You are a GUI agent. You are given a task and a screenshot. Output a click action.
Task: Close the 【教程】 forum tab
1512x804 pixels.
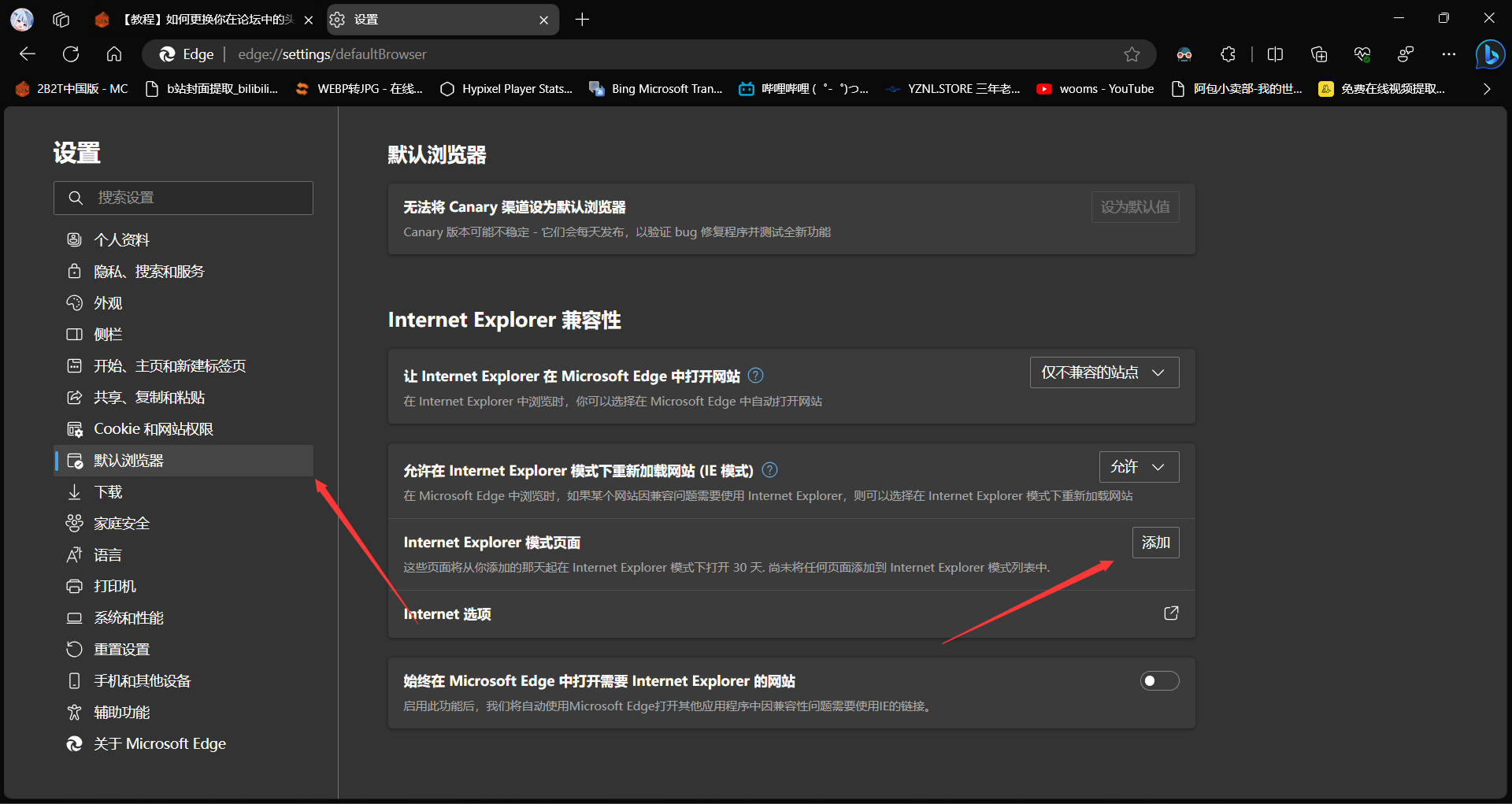point(309,20)
